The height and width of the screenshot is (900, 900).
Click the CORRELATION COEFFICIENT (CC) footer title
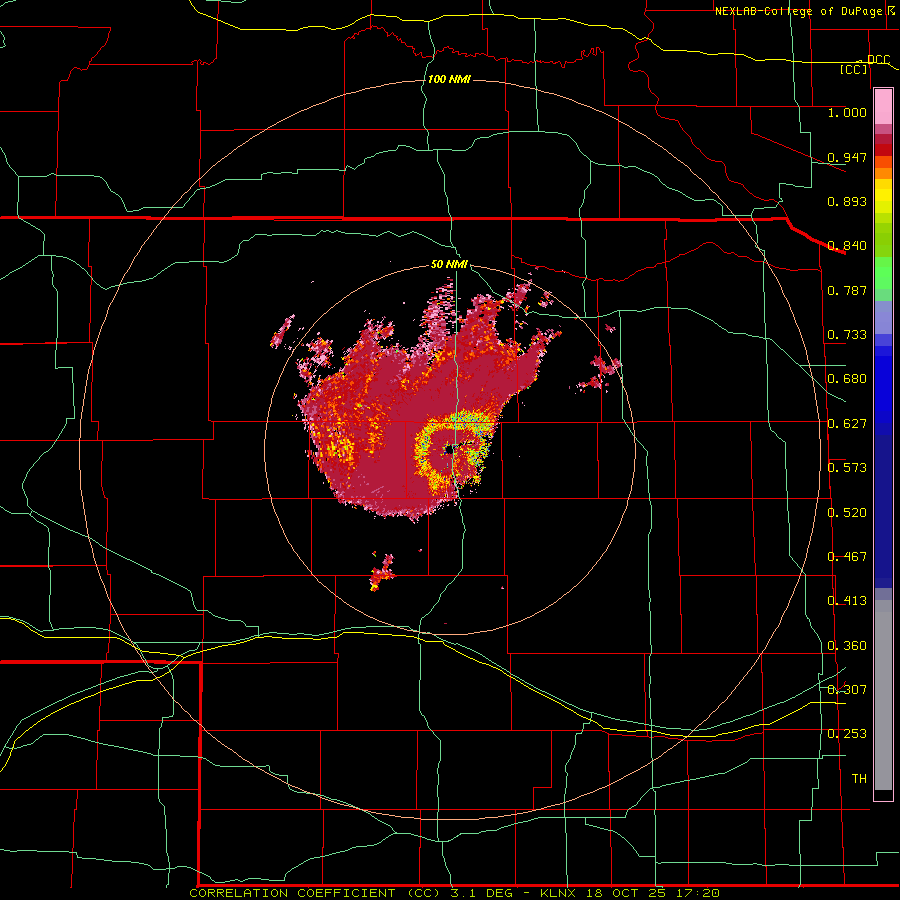pyautogui.click(x=317, y=893)
